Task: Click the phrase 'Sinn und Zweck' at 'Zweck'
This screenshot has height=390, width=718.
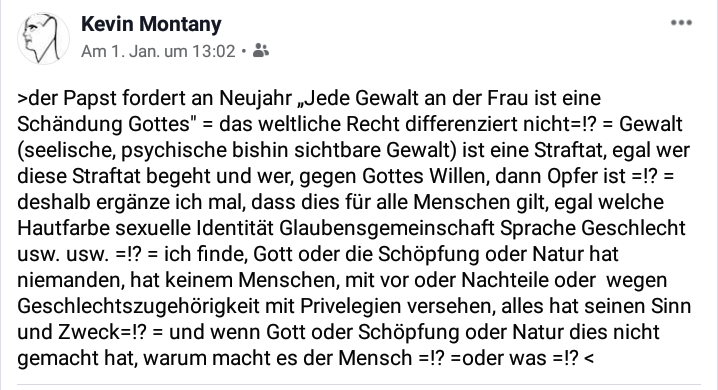Action: (89, 332)
